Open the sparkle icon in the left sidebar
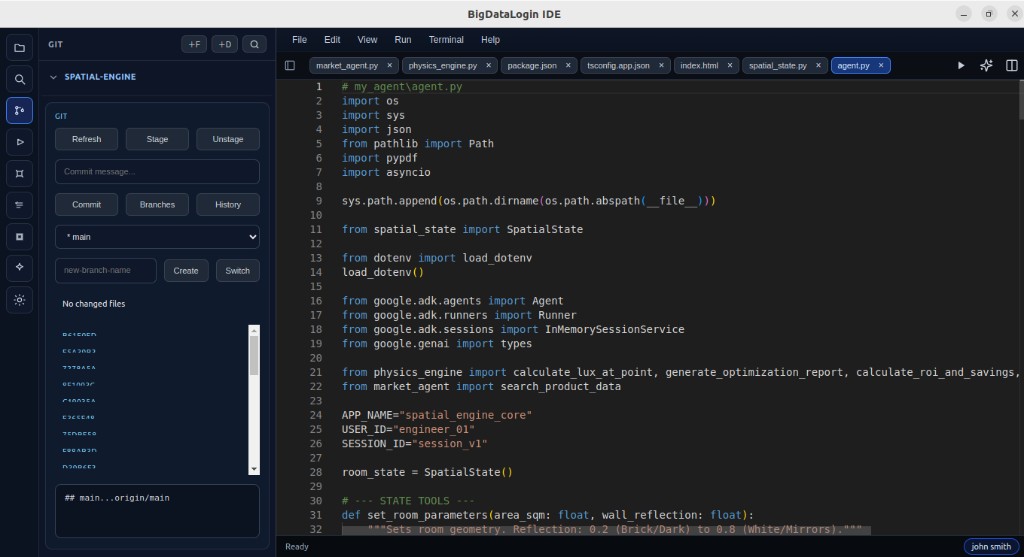1024x557 pixels. coord(20,267)
